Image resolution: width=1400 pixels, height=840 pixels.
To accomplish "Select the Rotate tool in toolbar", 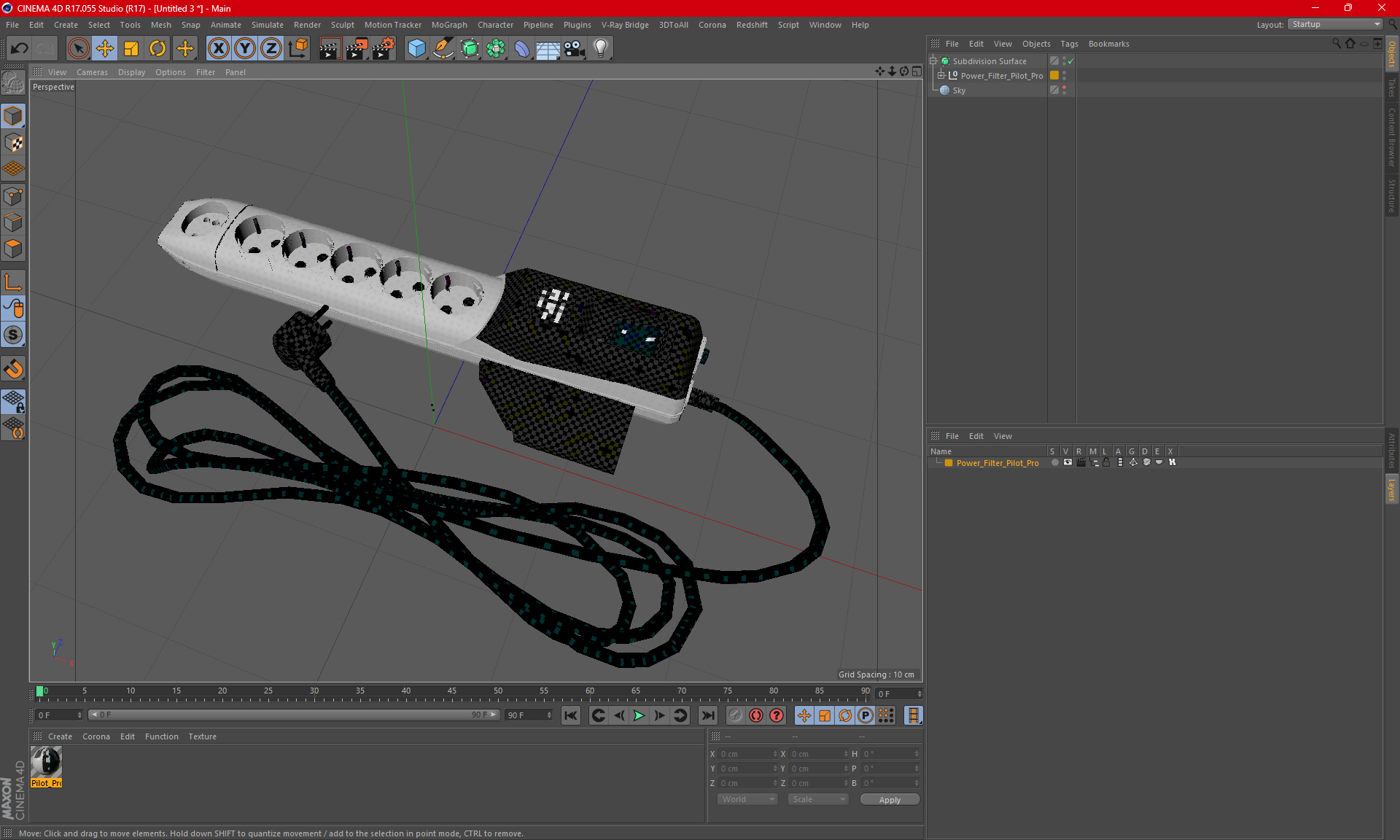I will [157, 47].
